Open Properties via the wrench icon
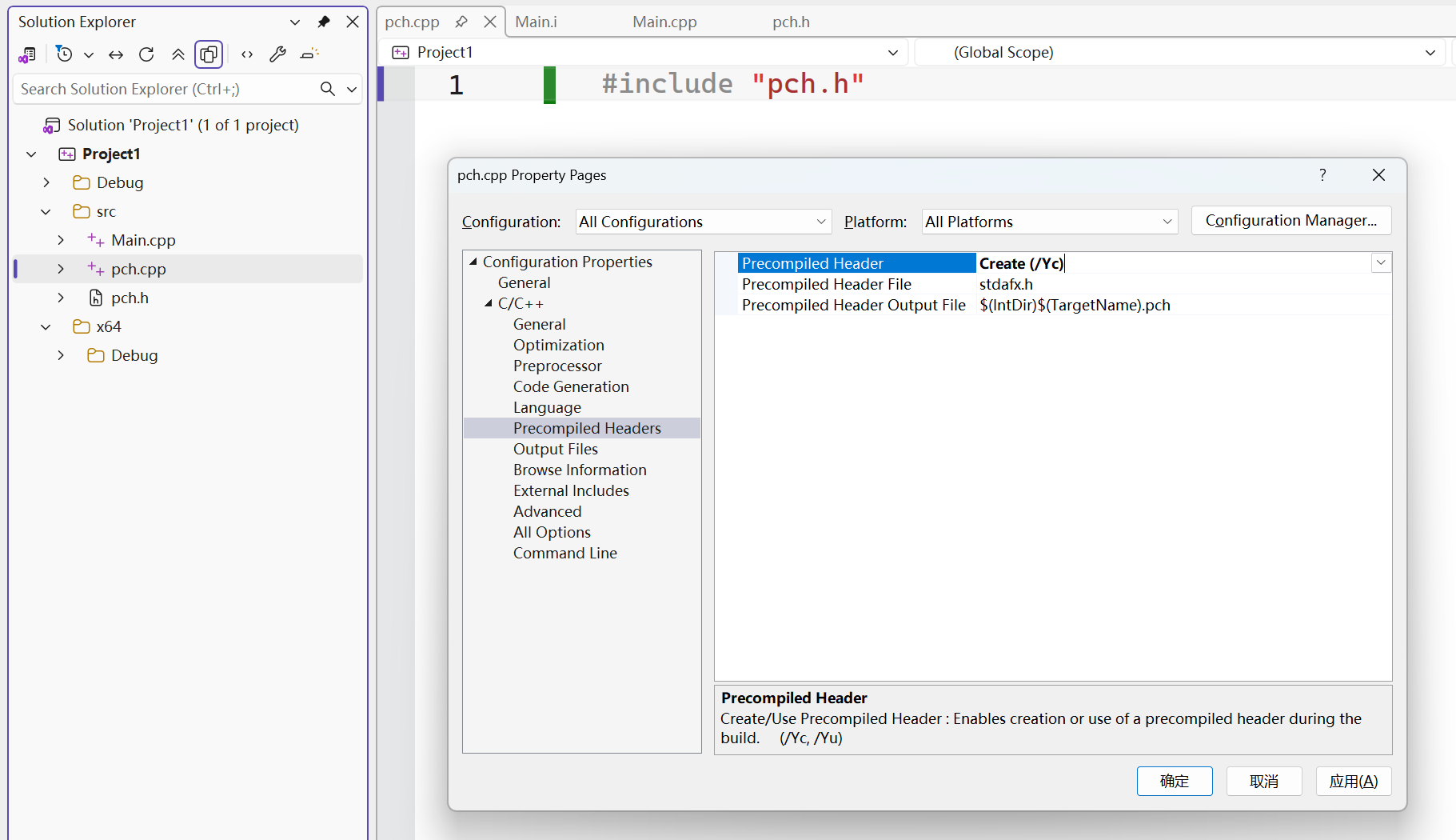1456x840 pixels. (277, 54)
